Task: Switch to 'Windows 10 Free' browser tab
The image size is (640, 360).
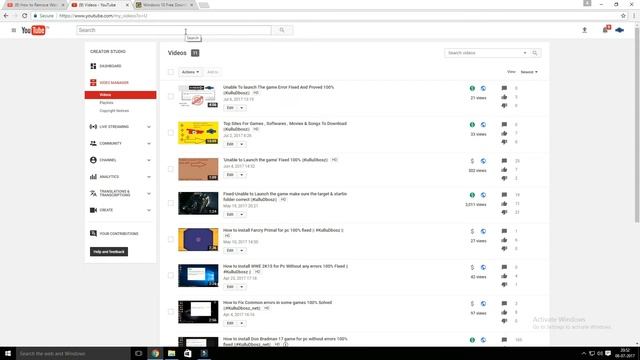Action: (x=165, y=5)
